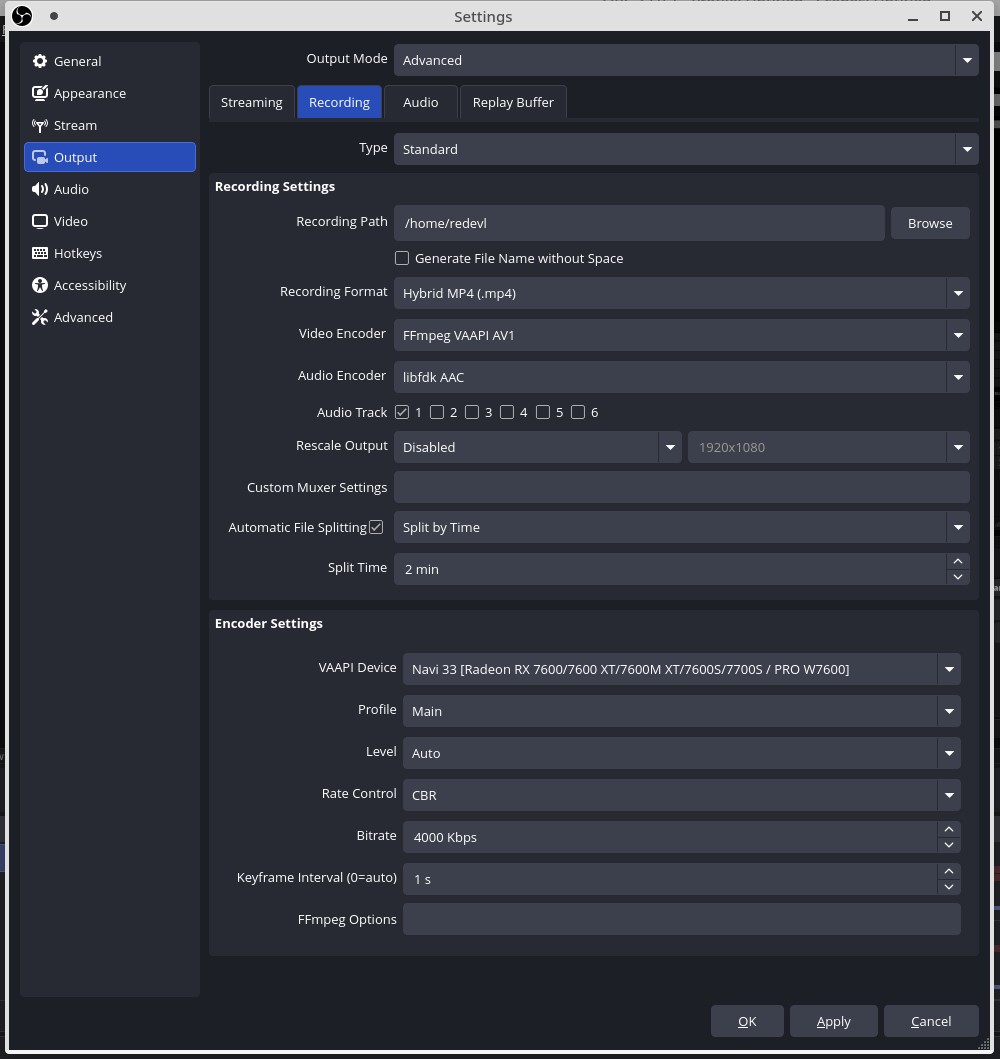Open the Output Mode dropdown
1000x1059 pixels.
point(686,60)
